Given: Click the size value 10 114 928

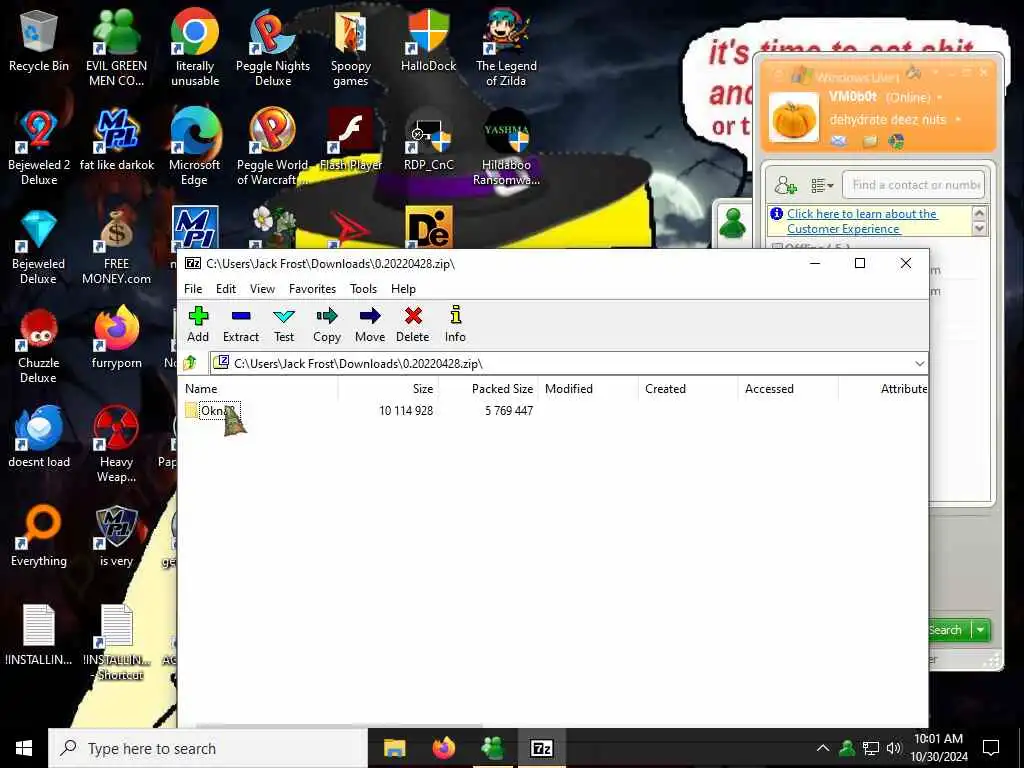Looking at the screenshot, I should click(x=406, y=411).
